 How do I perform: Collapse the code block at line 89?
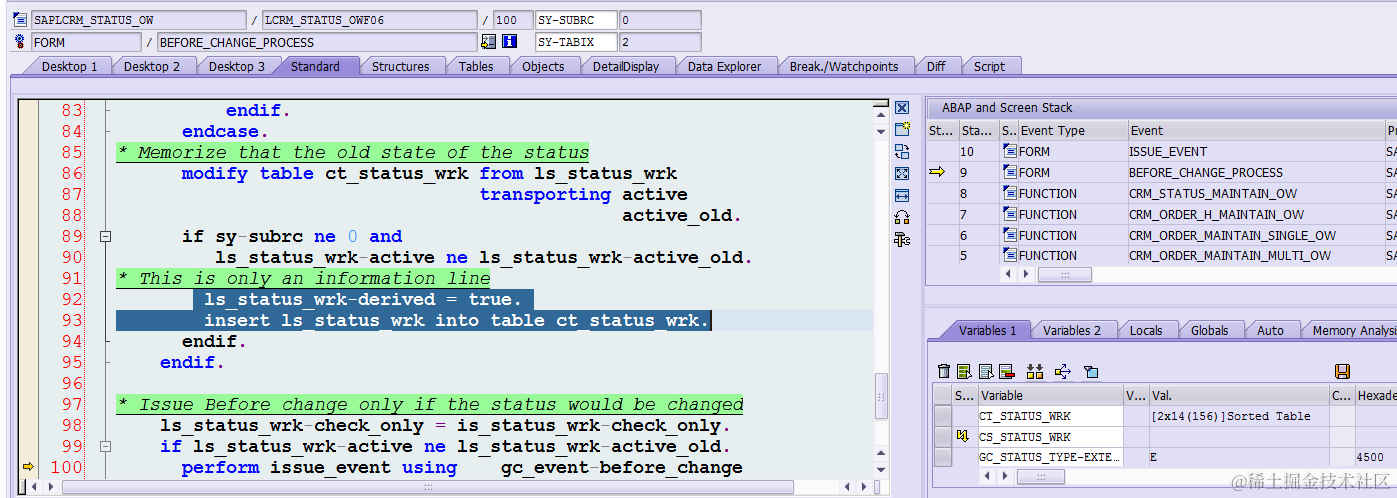click(x=105, y=237)
